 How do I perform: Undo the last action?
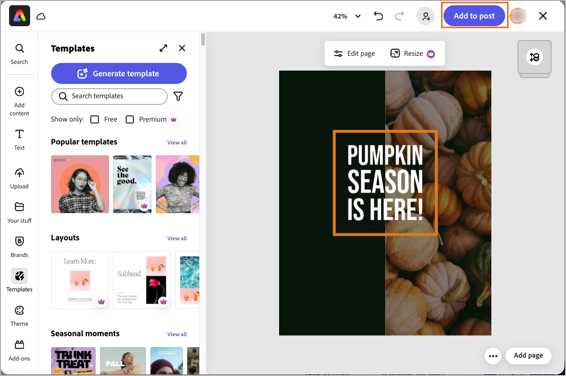coord(378,16)
